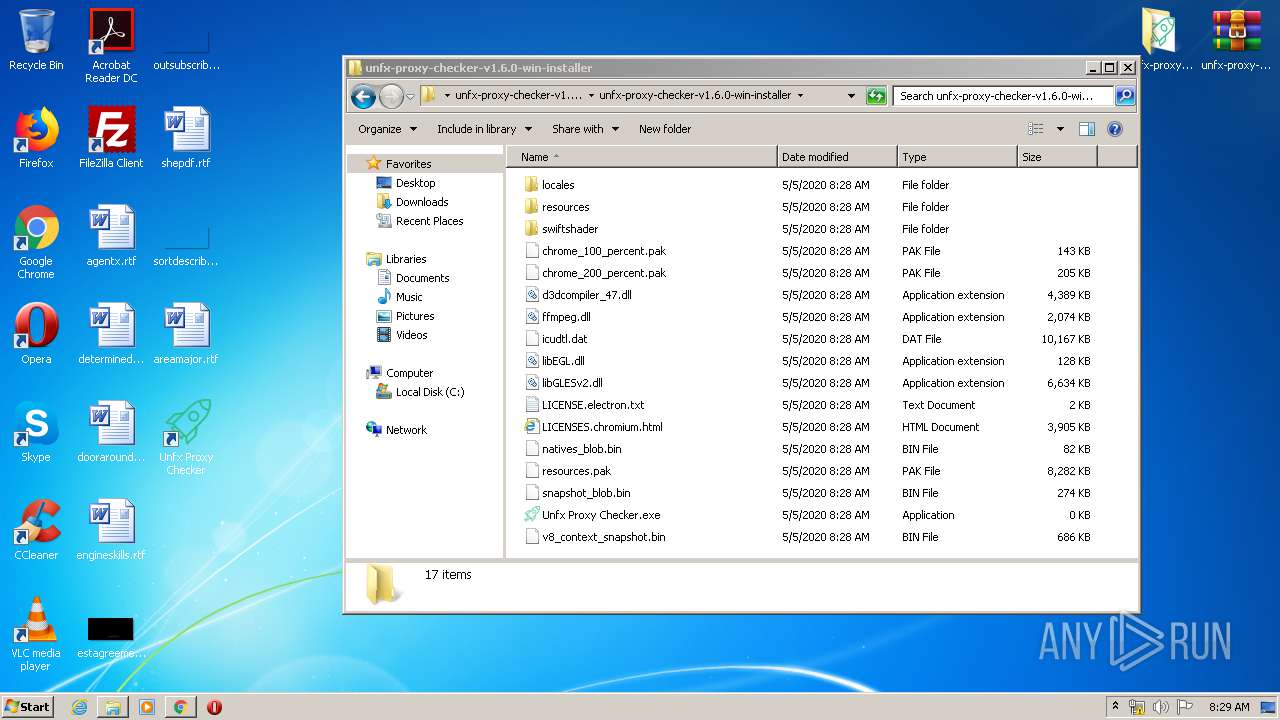Image resolution: width=1280 pixels, height=720 pixels.
Task: Open the LICENSES.chromium.html file
Action: pos(601,427)
